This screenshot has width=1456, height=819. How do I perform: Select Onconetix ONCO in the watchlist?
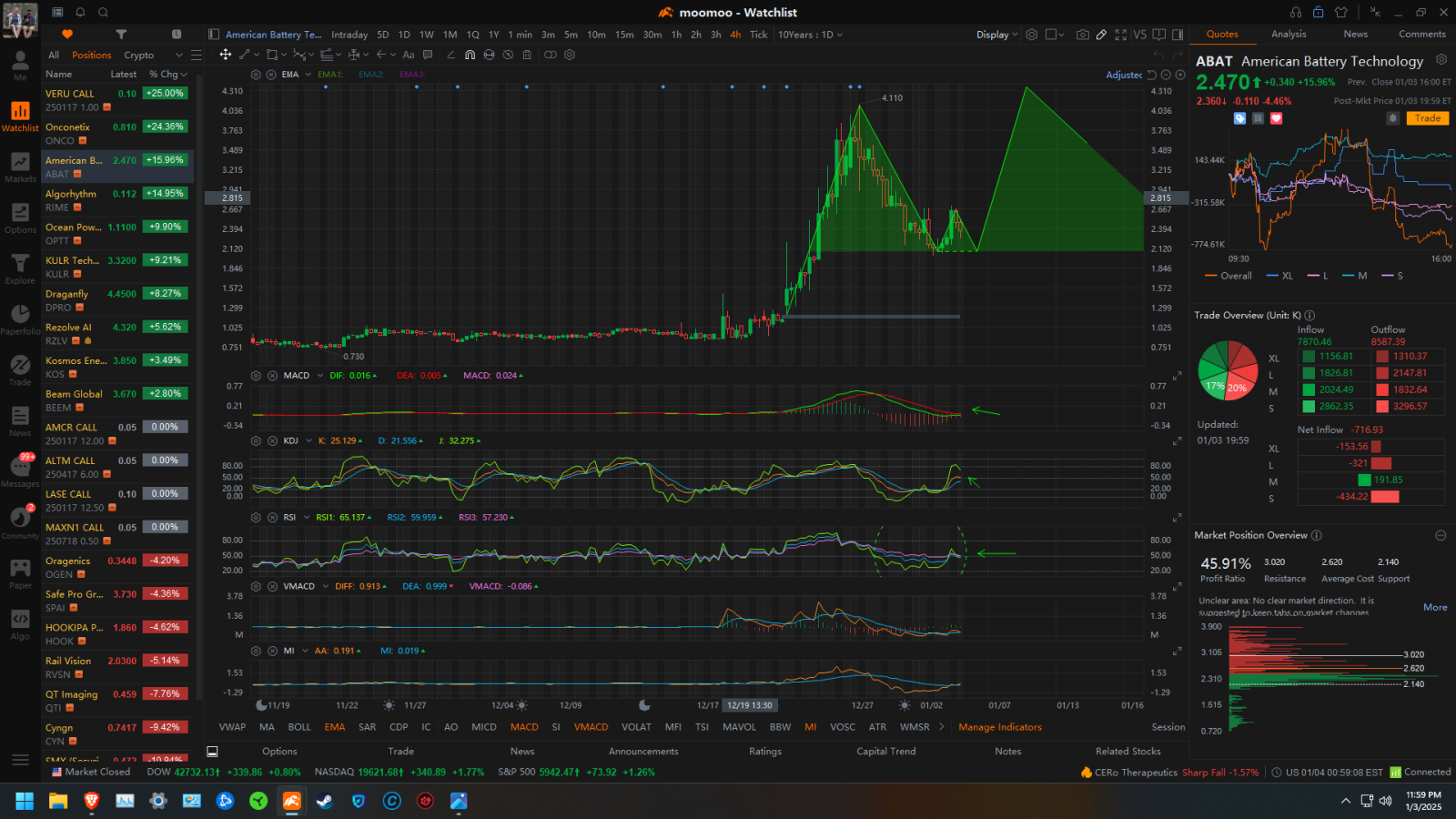click(117, 134)
